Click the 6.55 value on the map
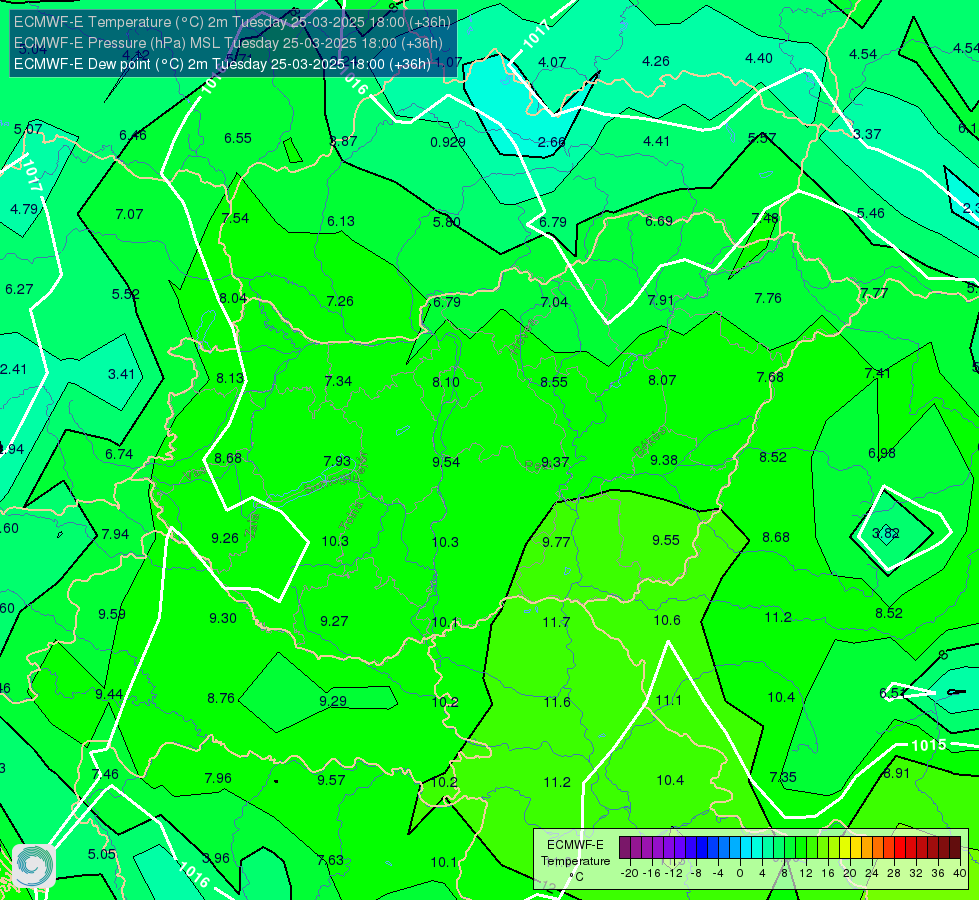This screenshot has width=979, height=900. click(x=238, y=138)
